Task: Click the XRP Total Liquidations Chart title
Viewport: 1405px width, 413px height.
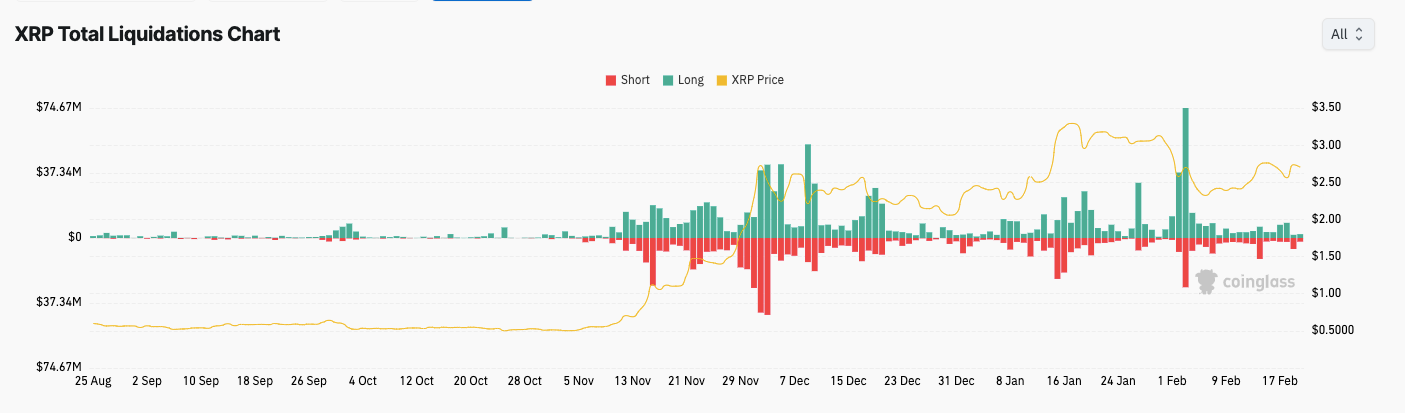Action: point(146,34)
